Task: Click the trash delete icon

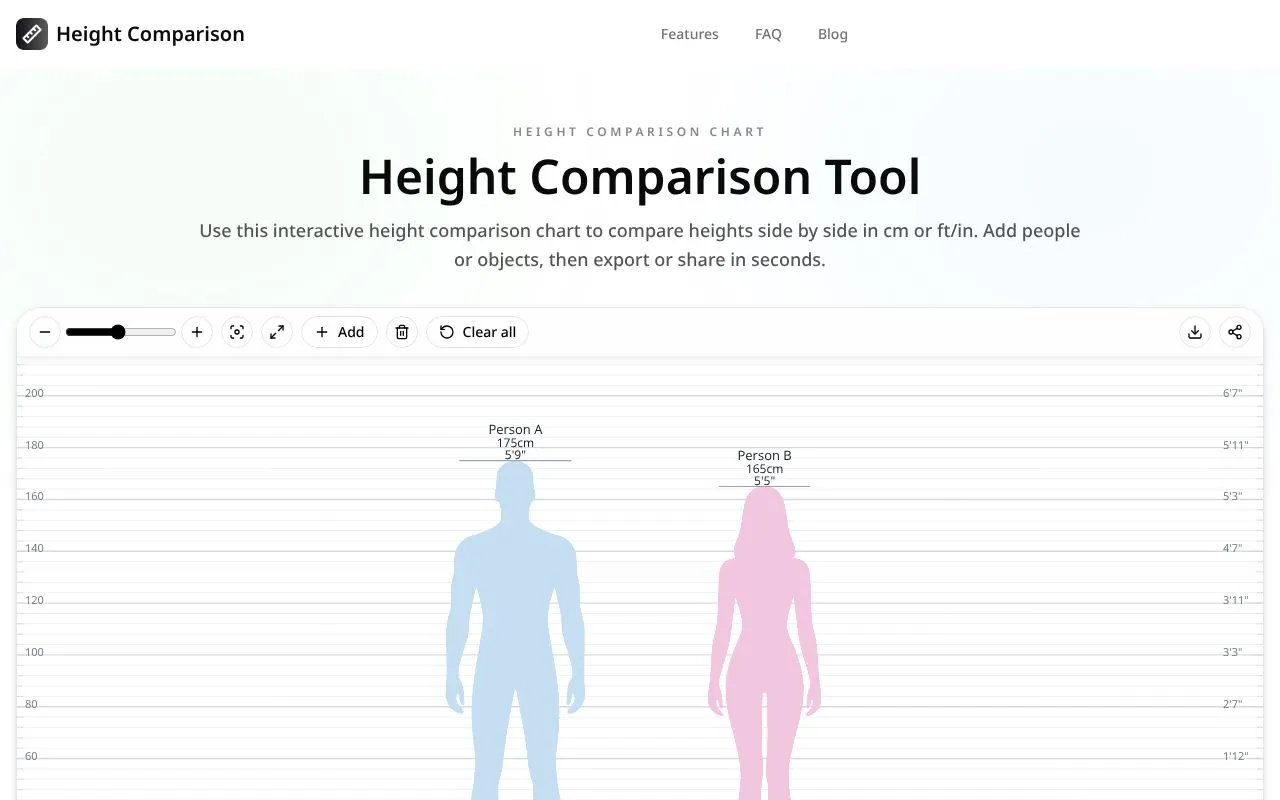Action: [x=402, y=332]
